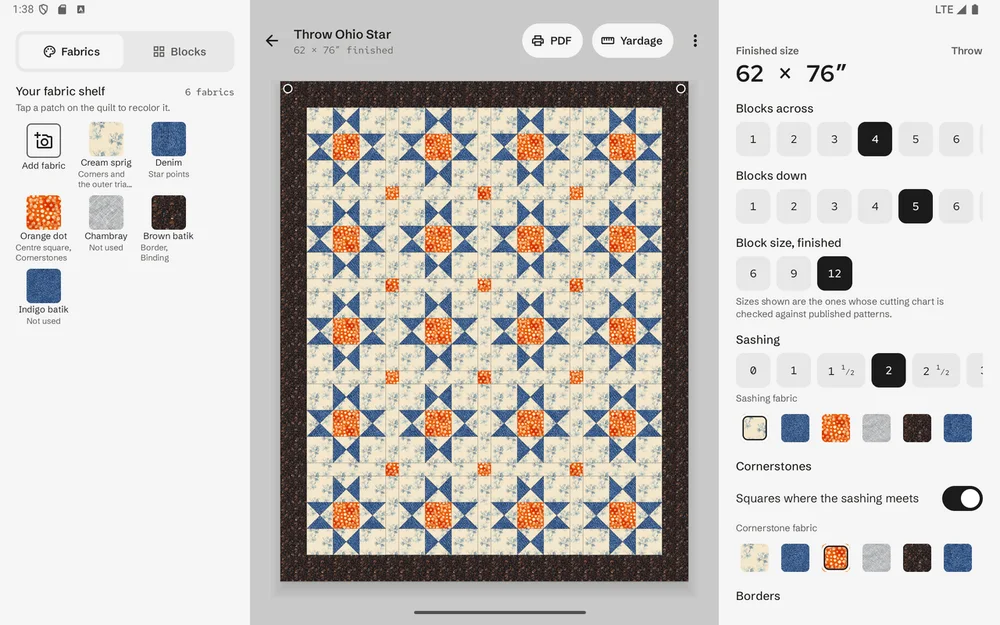Pick gray chambray as cornerstone fabric

[876, 557]
